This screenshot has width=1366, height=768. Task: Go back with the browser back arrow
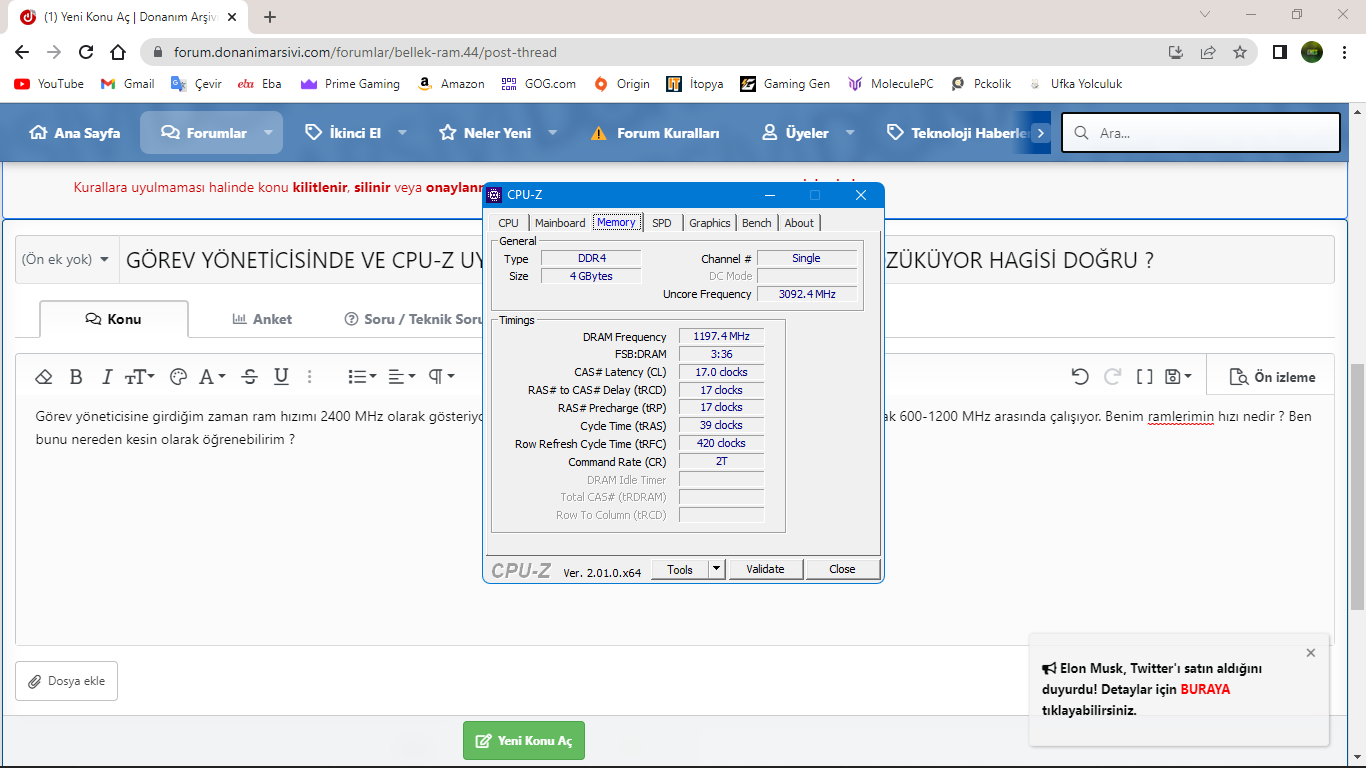[22, 52]
